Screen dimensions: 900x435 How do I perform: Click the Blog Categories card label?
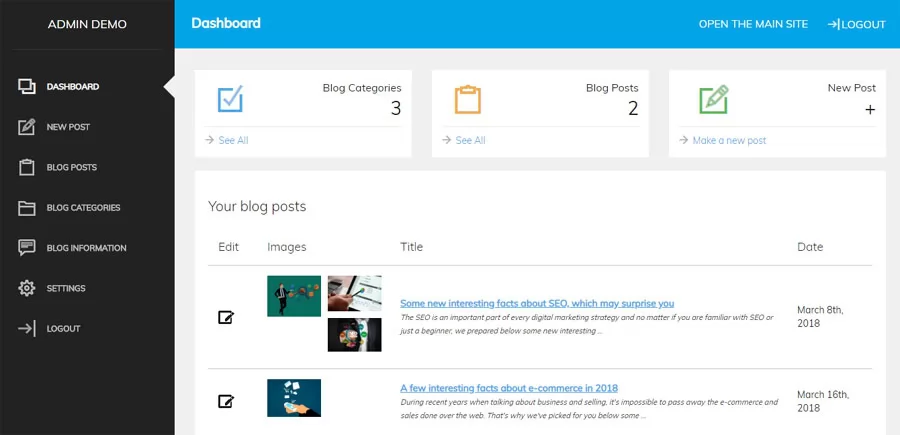coord(362,88)
